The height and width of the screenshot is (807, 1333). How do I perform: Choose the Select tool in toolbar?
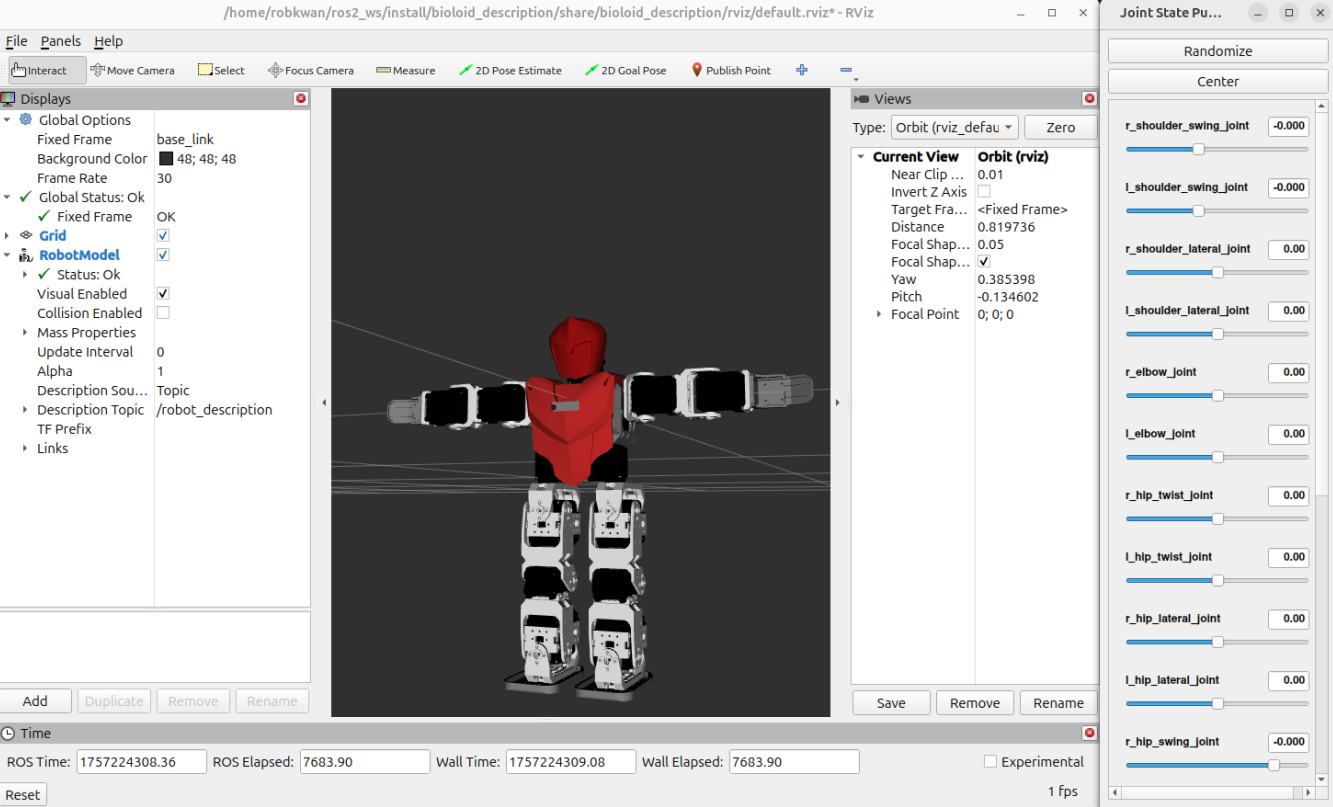click(221, 70)
